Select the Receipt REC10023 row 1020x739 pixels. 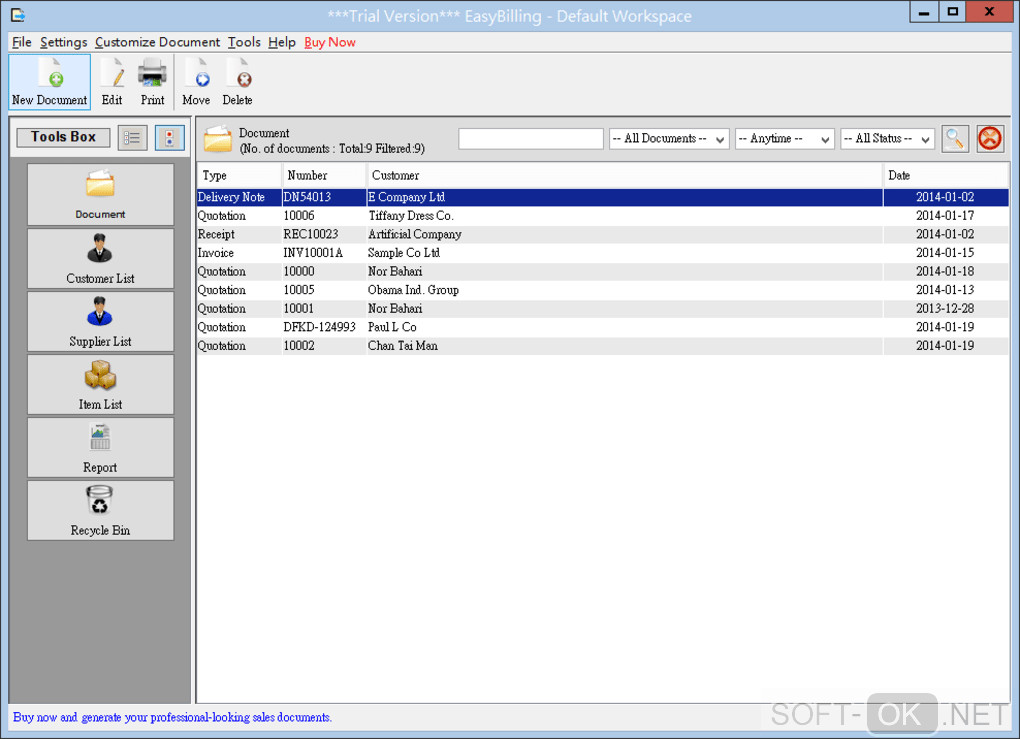coord(603,234)
